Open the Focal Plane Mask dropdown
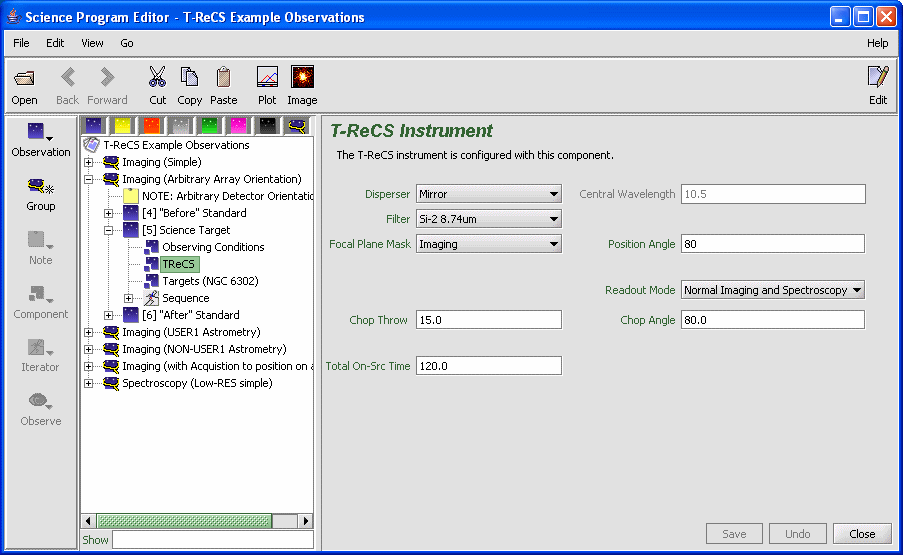This screenshot has height=555, width=903. (488, 244)
